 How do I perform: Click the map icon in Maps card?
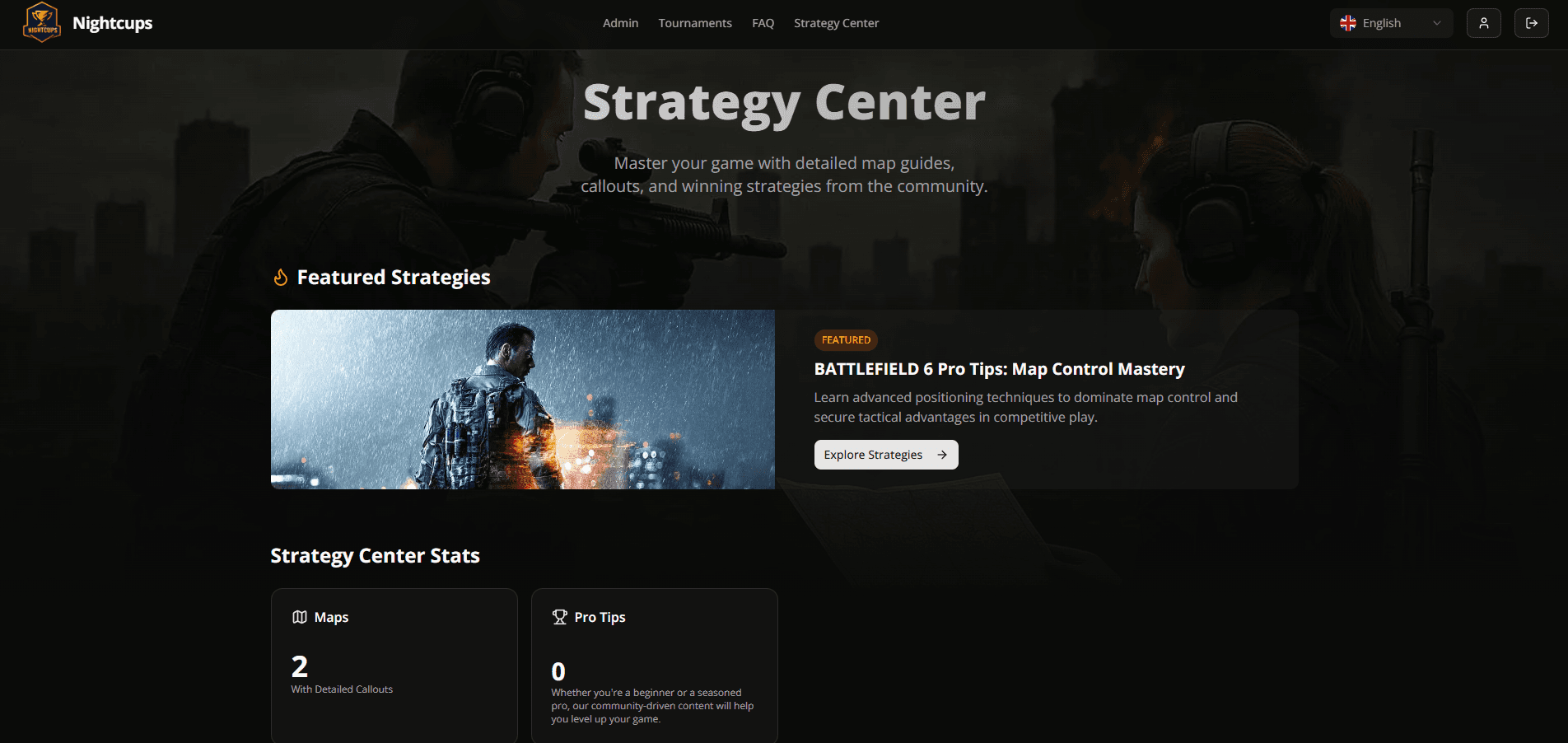click(x=300, y=617)
